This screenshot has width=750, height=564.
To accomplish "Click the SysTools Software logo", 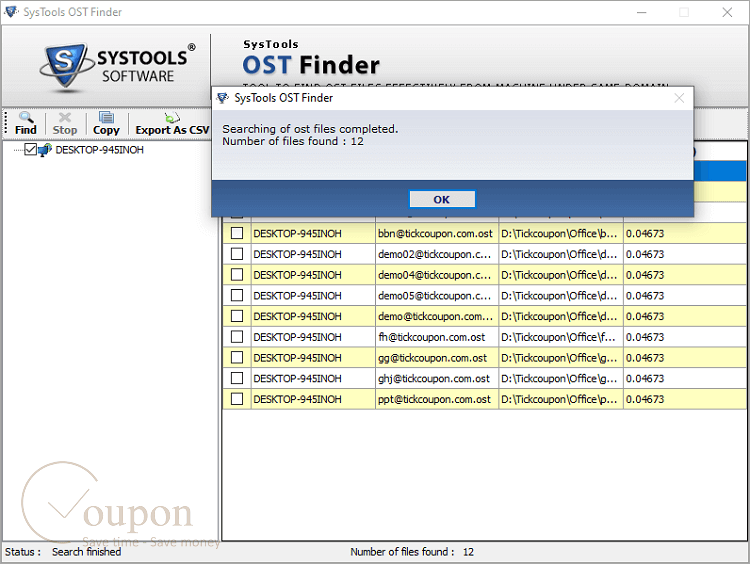I will 118,66.
